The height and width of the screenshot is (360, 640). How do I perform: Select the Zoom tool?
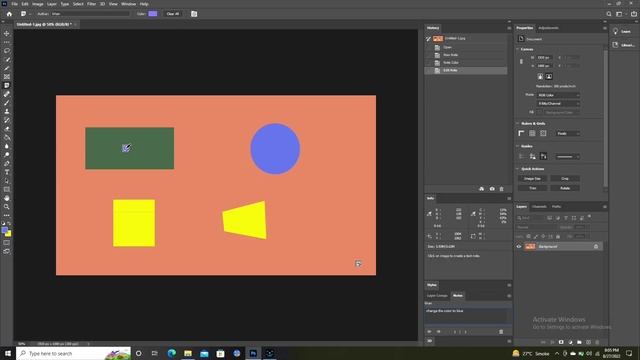(7, 207)
